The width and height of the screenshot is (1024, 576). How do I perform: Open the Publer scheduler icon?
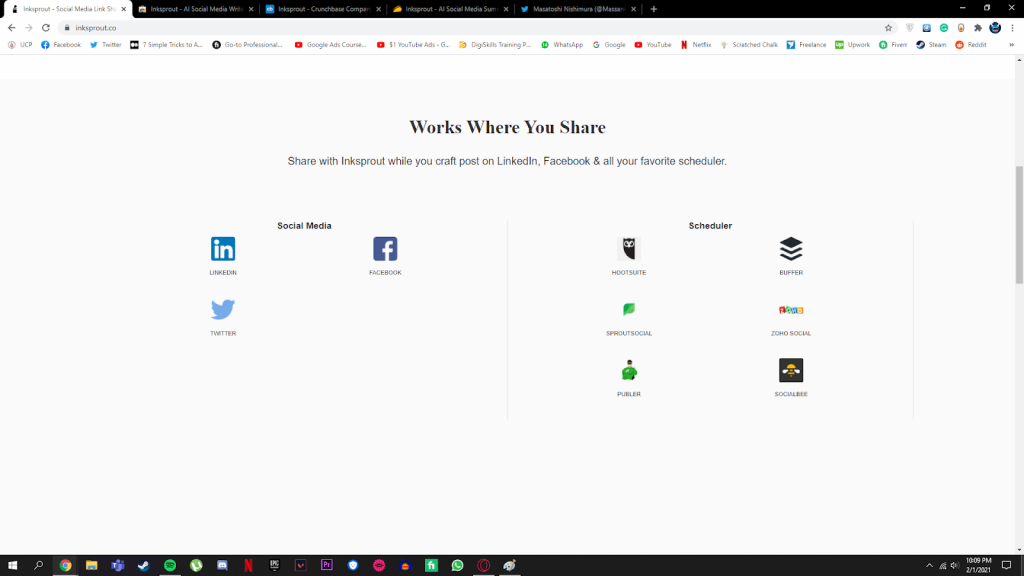[629, 370]
